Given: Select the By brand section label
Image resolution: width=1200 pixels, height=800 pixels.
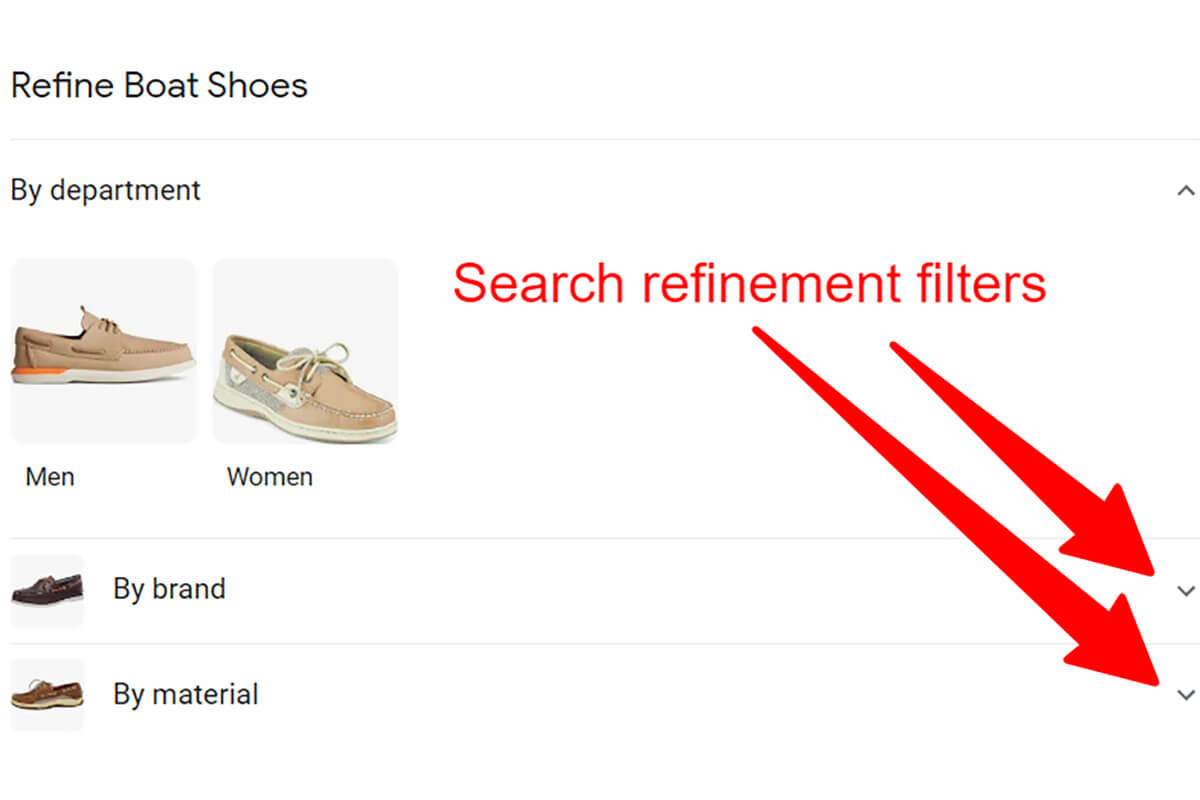Looking at the screenshot, I should click(169, 589).
